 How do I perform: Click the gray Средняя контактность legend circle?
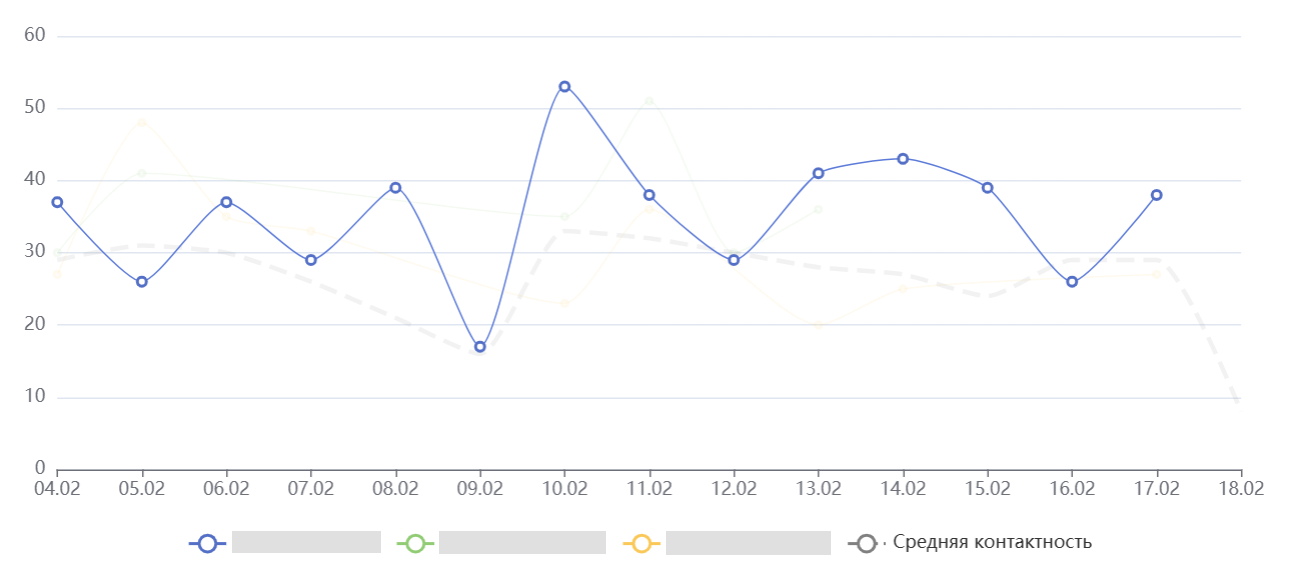pos(866,543)
